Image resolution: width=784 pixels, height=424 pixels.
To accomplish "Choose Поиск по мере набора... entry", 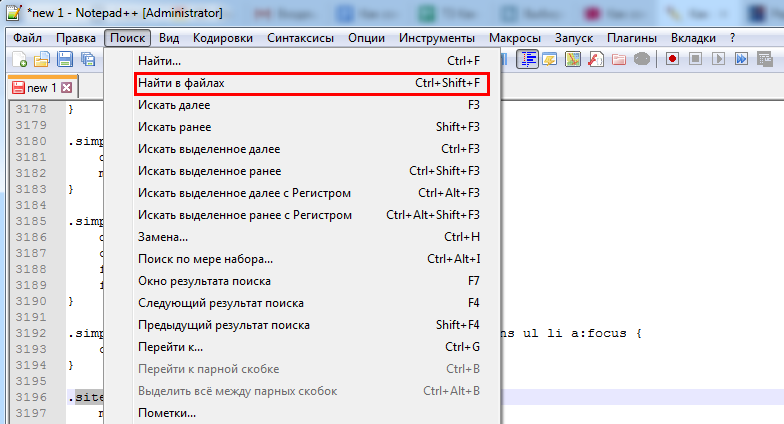I will tap(302, 259).
